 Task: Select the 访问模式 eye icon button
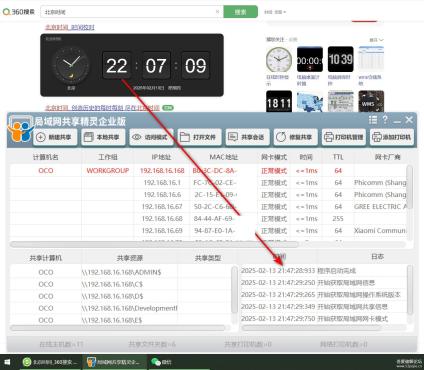tap(151, 137)
